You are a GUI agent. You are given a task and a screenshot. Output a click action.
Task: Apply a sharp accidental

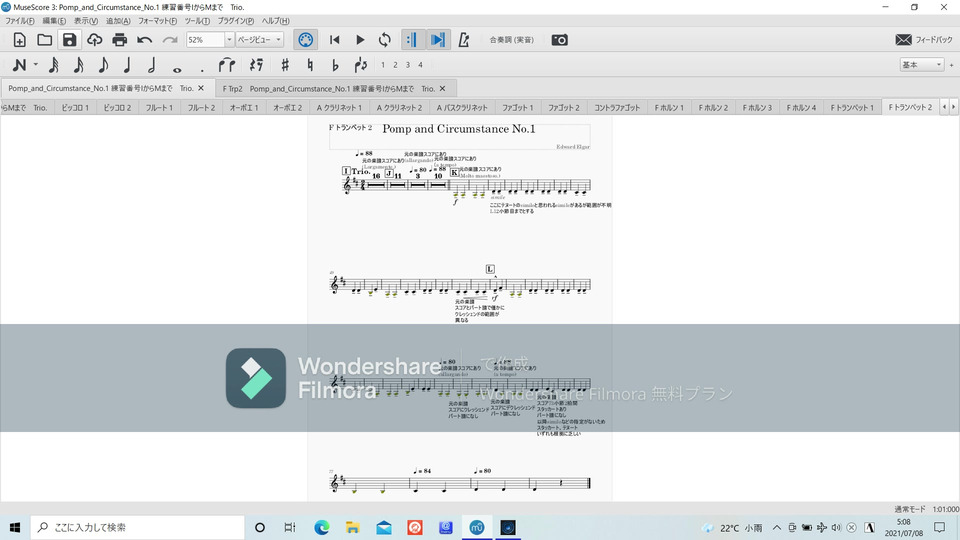pos(285,65)
